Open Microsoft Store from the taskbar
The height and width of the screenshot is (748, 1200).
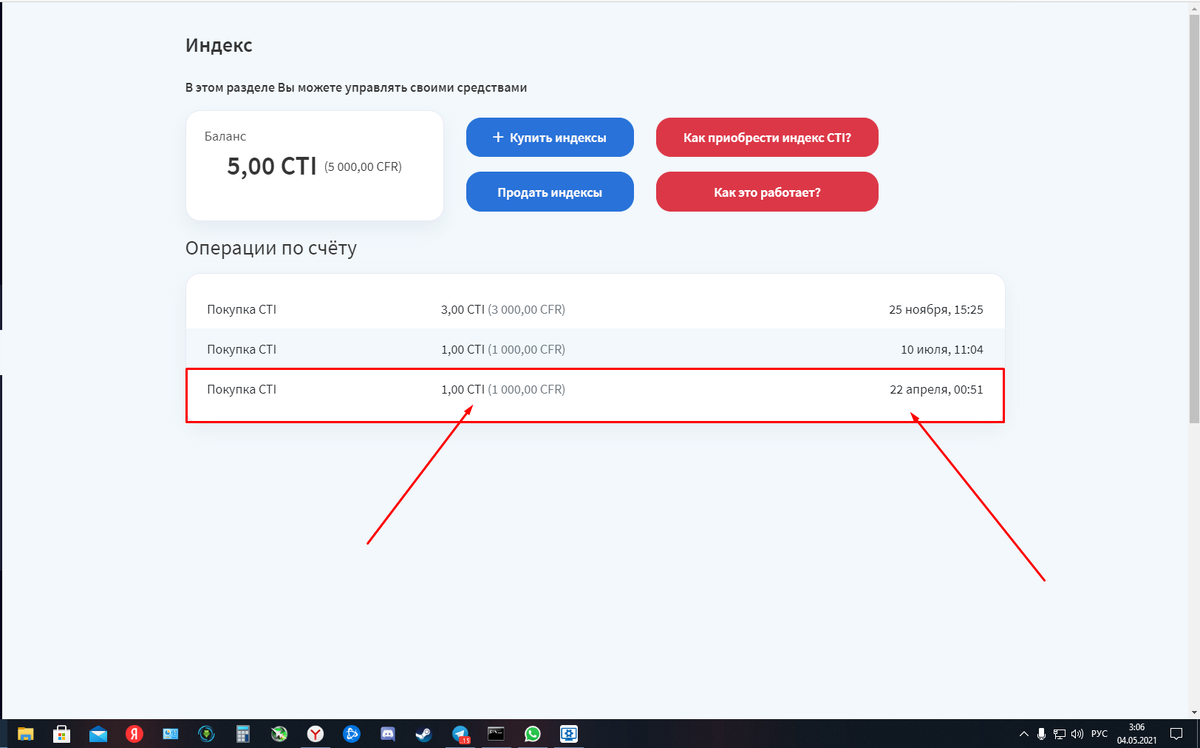tap(62, 734)
